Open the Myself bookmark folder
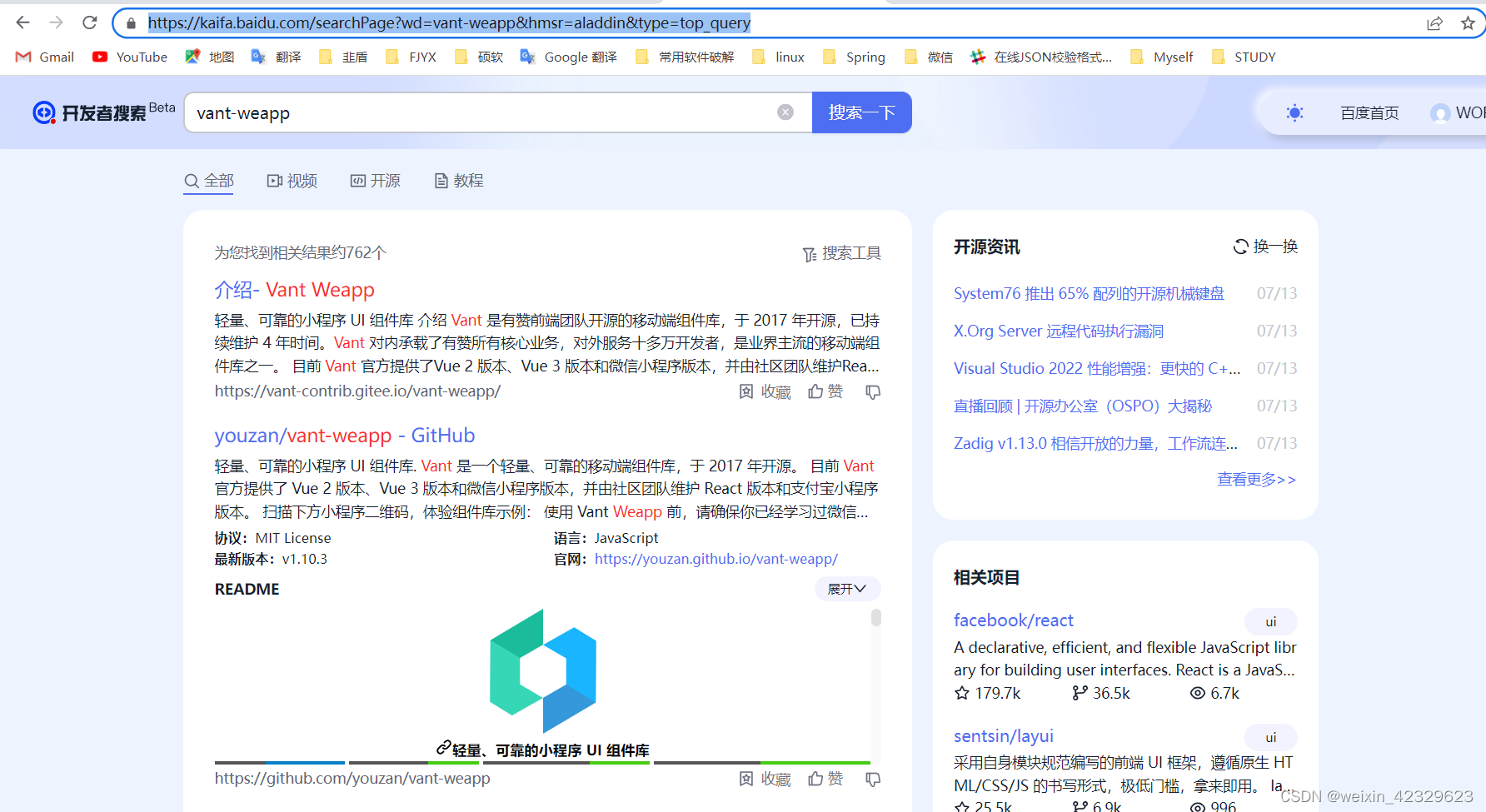This screenshot has width=1486, height=812. [1162, 57]
